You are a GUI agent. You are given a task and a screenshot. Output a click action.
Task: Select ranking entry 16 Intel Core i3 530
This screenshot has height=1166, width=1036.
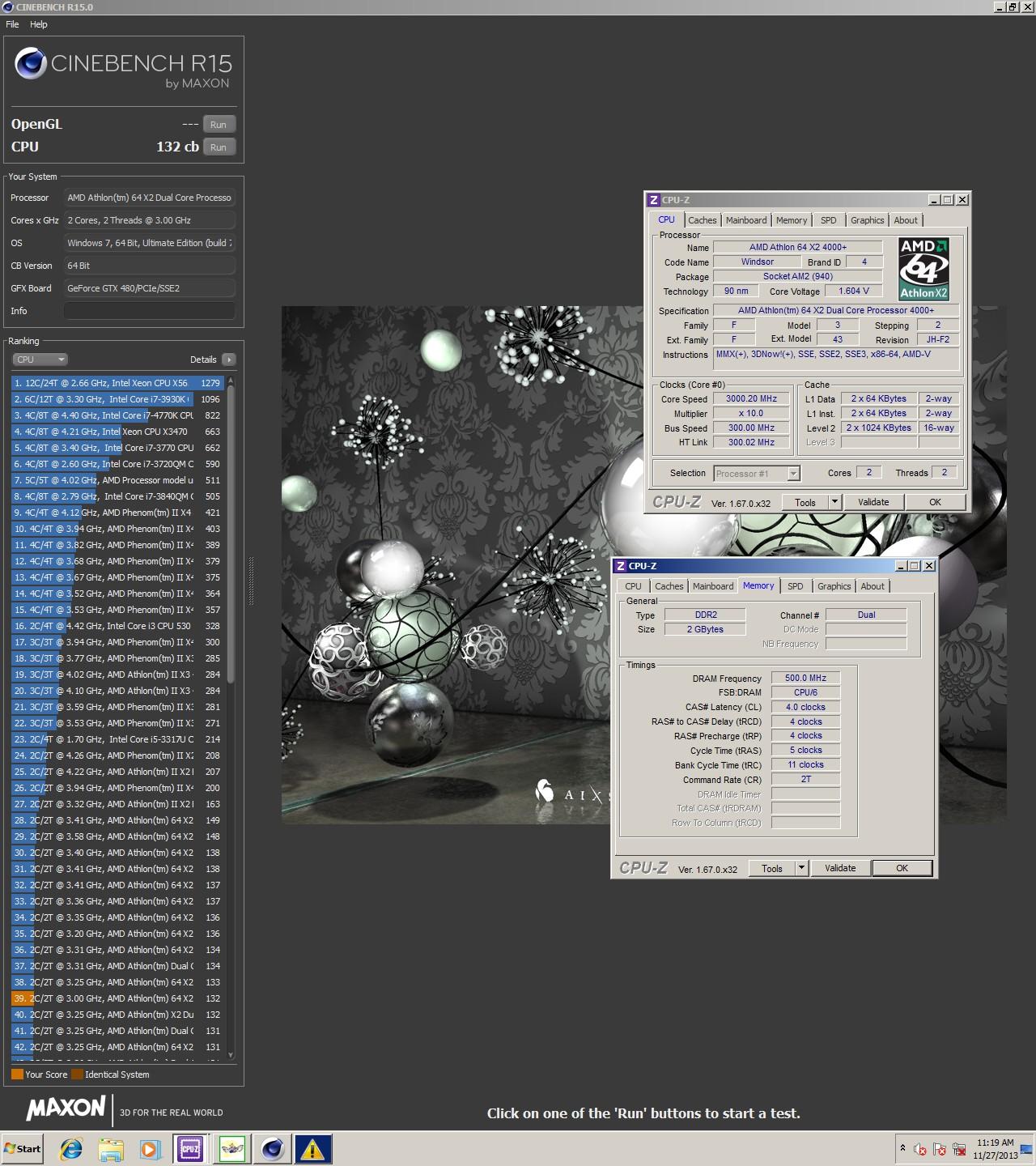click(x=117, y=626)
